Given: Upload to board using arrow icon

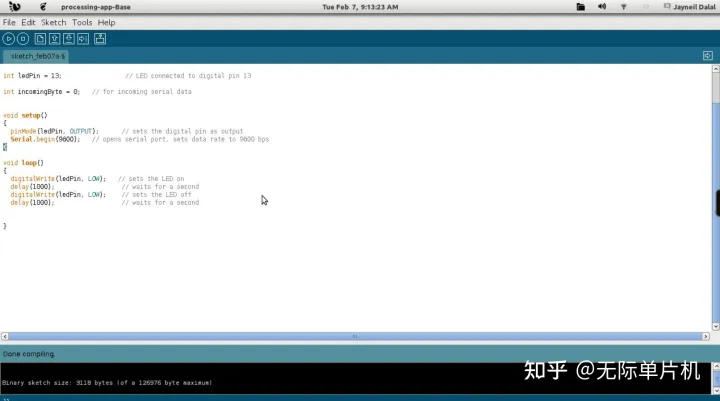Looking at the screenshot, I should point(83,39).
